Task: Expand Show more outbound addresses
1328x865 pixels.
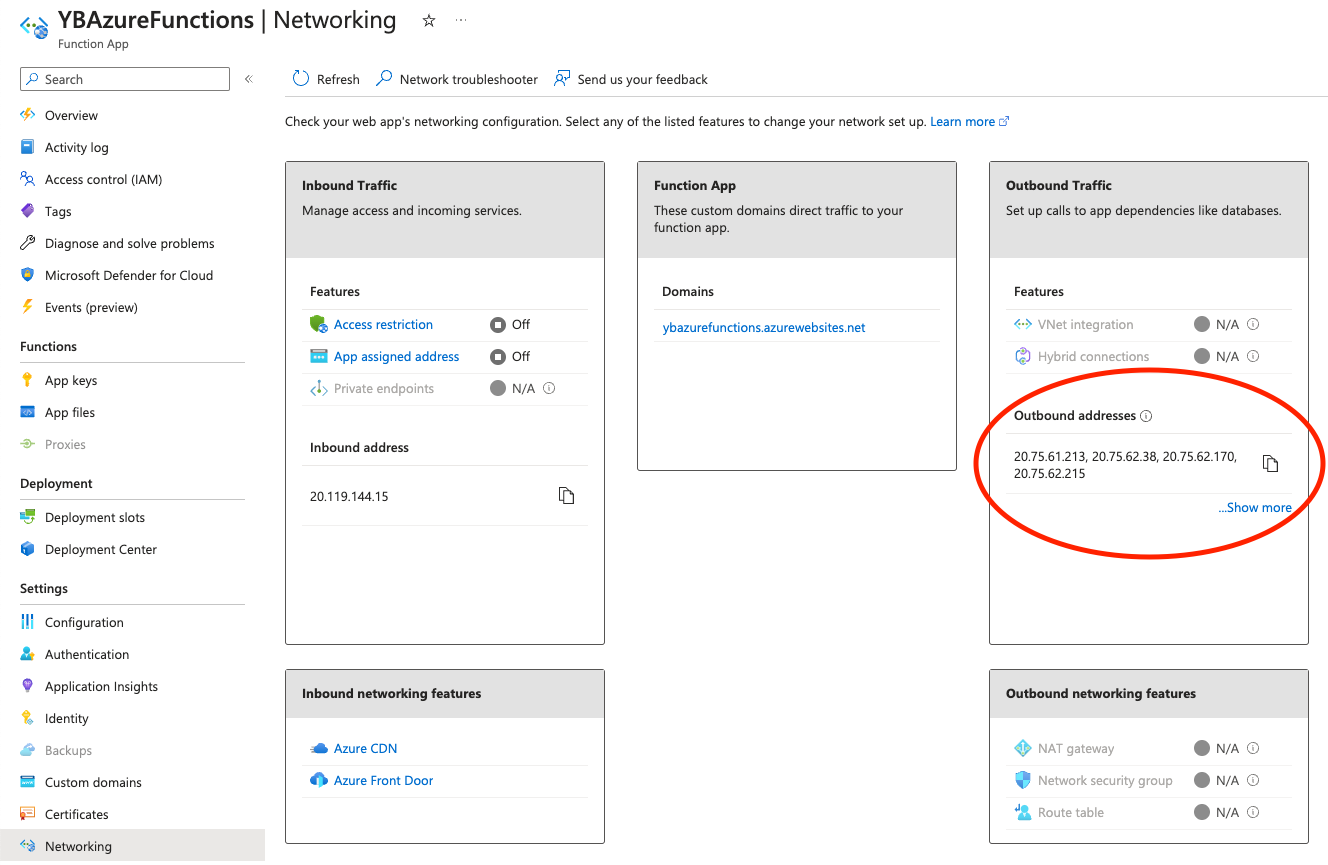Action: coord(1255,507)
